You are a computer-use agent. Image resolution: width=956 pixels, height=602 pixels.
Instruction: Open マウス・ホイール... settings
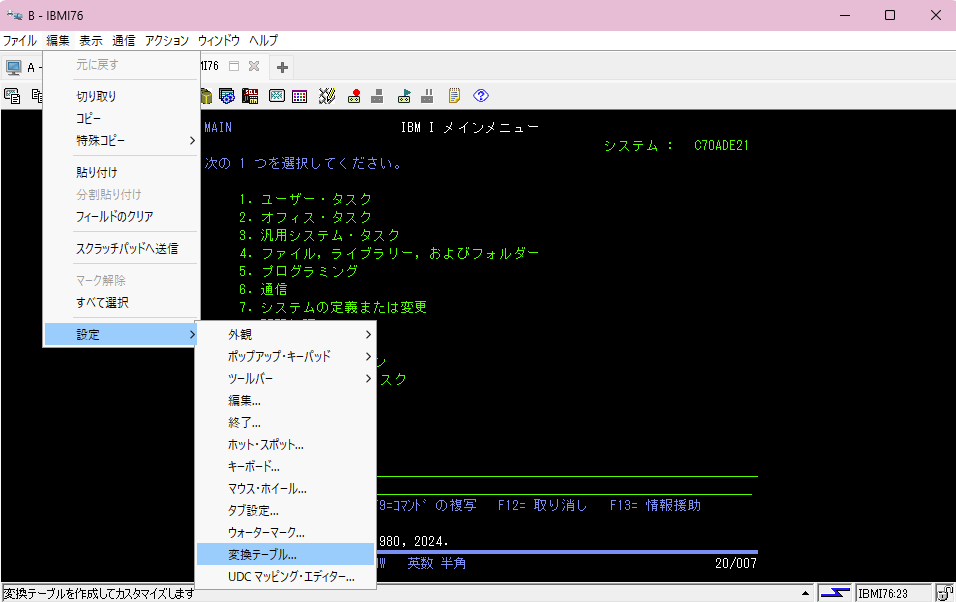[x=285, y=489]
